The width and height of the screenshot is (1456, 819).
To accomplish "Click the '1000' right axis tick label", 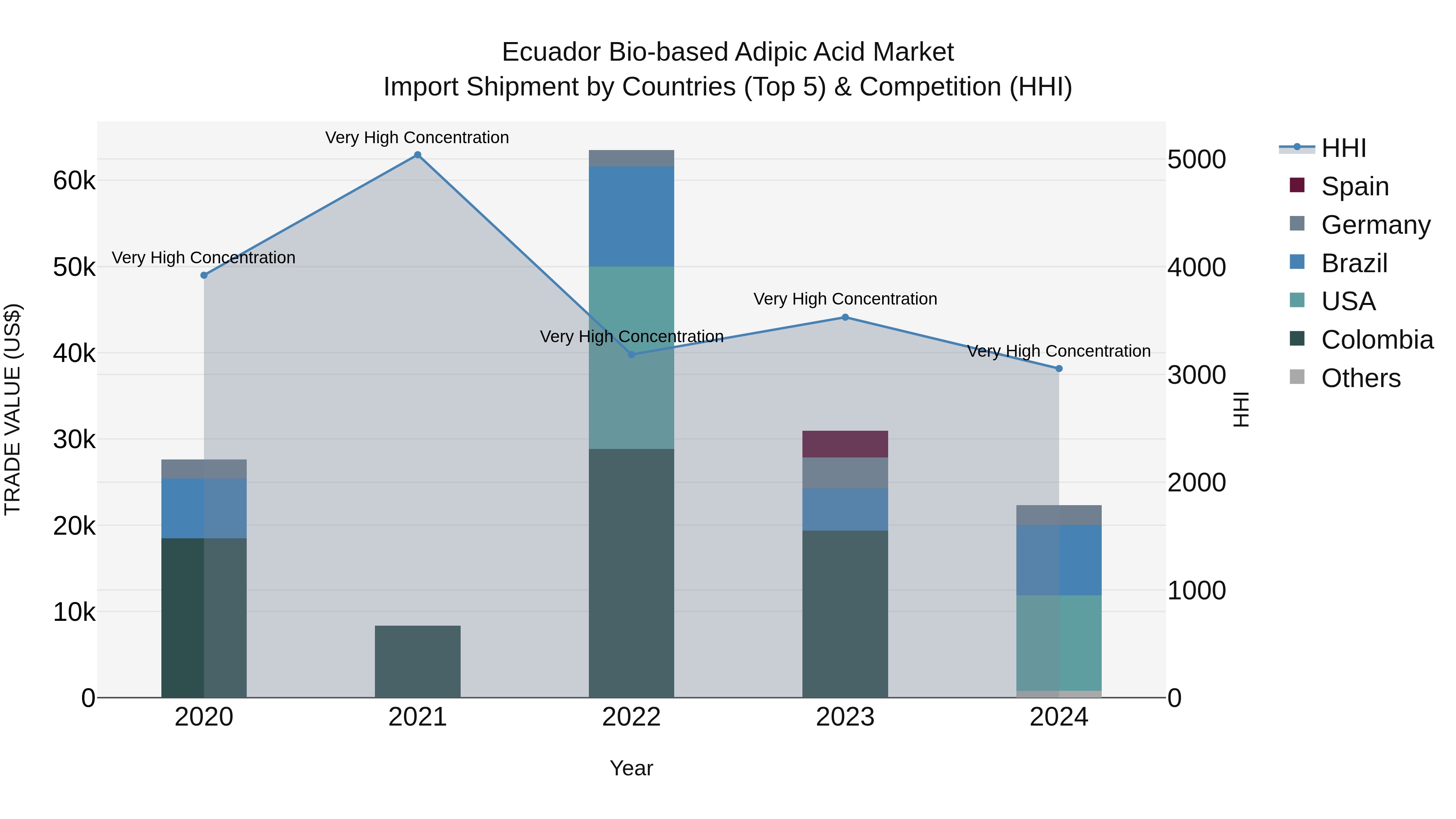I will coord(1197,590).
